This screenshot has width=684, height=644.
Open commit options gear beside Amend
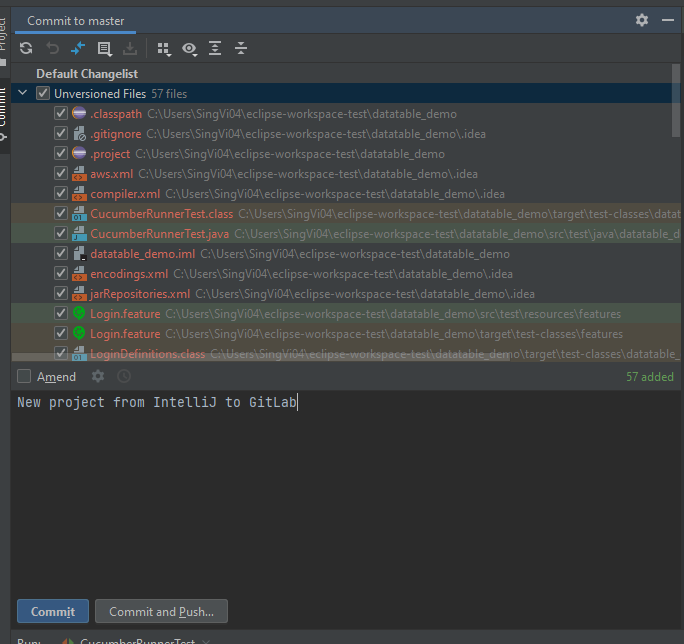(98, 376)
